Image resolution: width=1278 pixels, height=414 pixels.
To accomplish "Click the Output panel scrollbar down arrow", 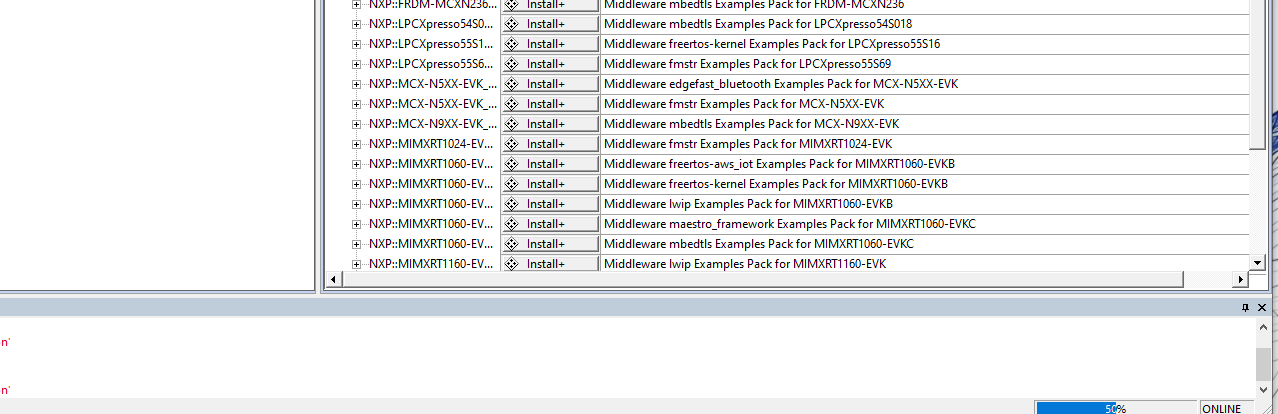I will coord(1265,388).
